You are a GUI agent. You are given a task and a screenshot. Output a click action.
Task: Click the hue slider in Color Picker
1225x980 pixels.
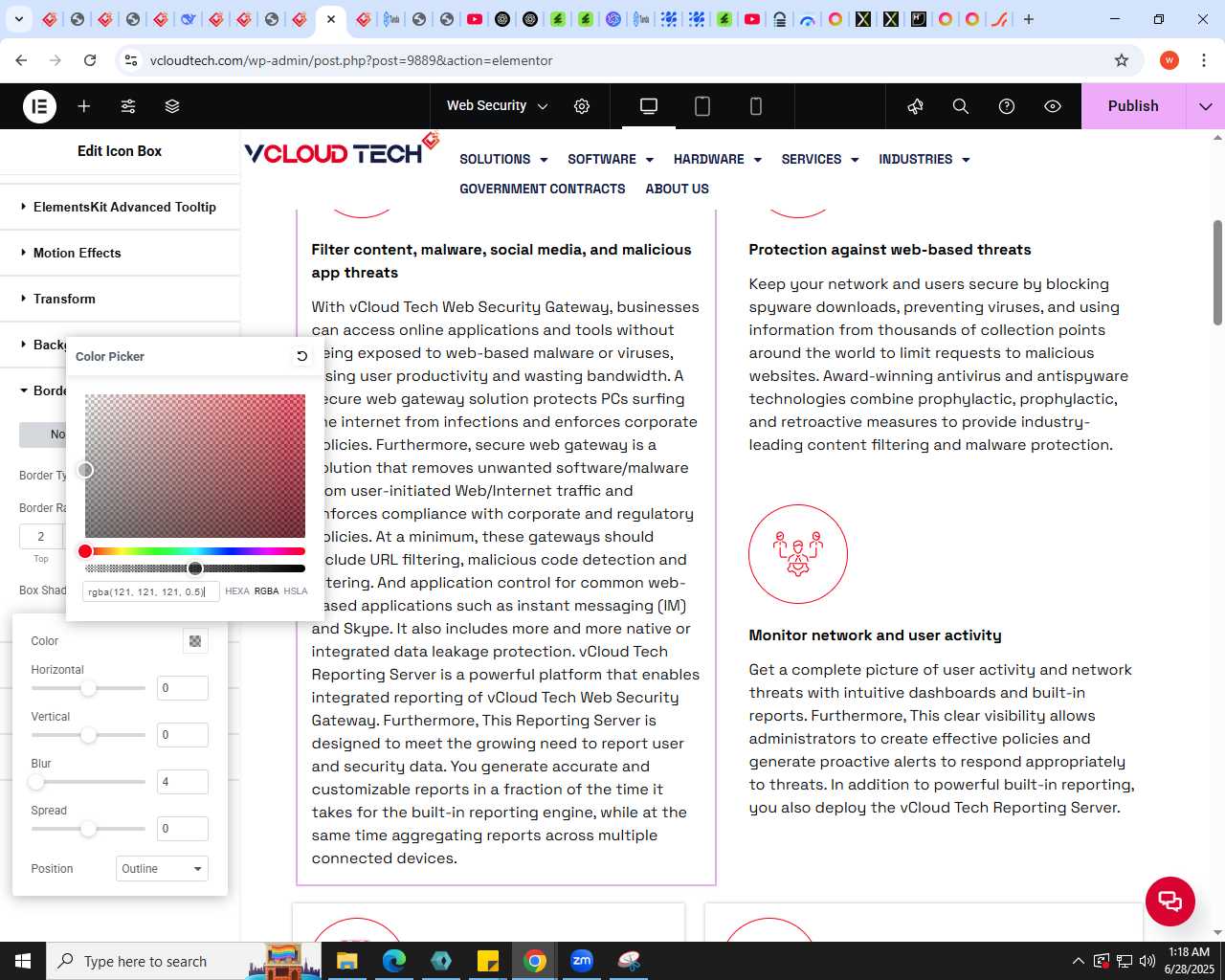195,551
